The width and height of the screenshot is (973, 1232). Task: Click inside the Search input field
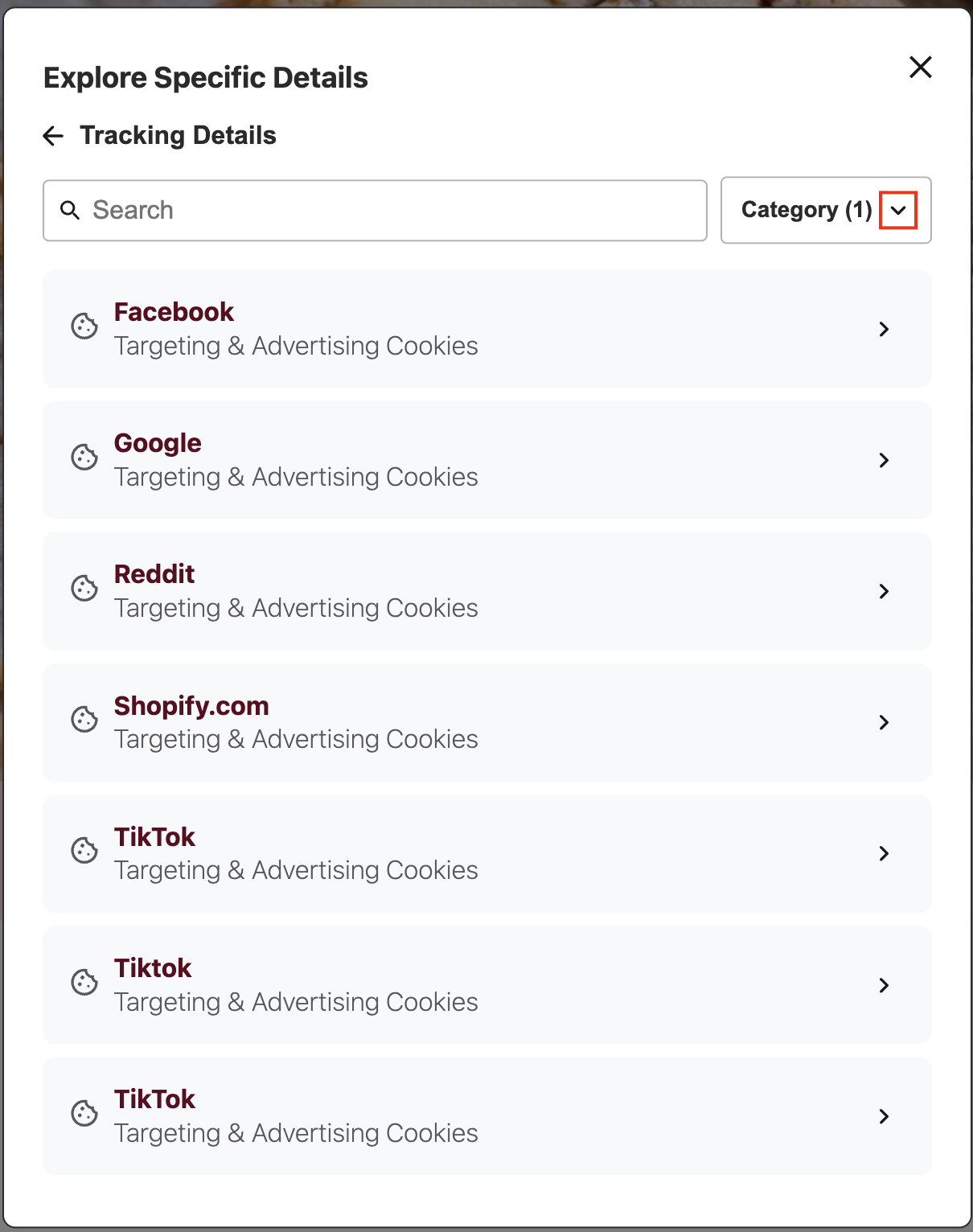375,210
